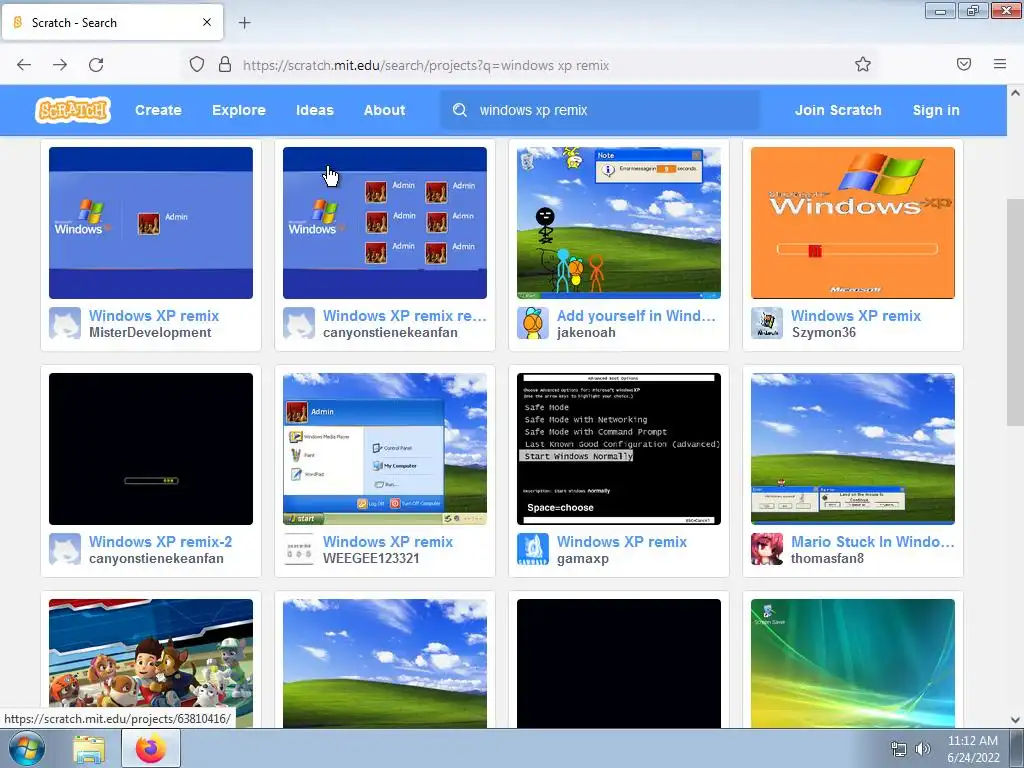Visit jakenoah username link

[586, 332]
